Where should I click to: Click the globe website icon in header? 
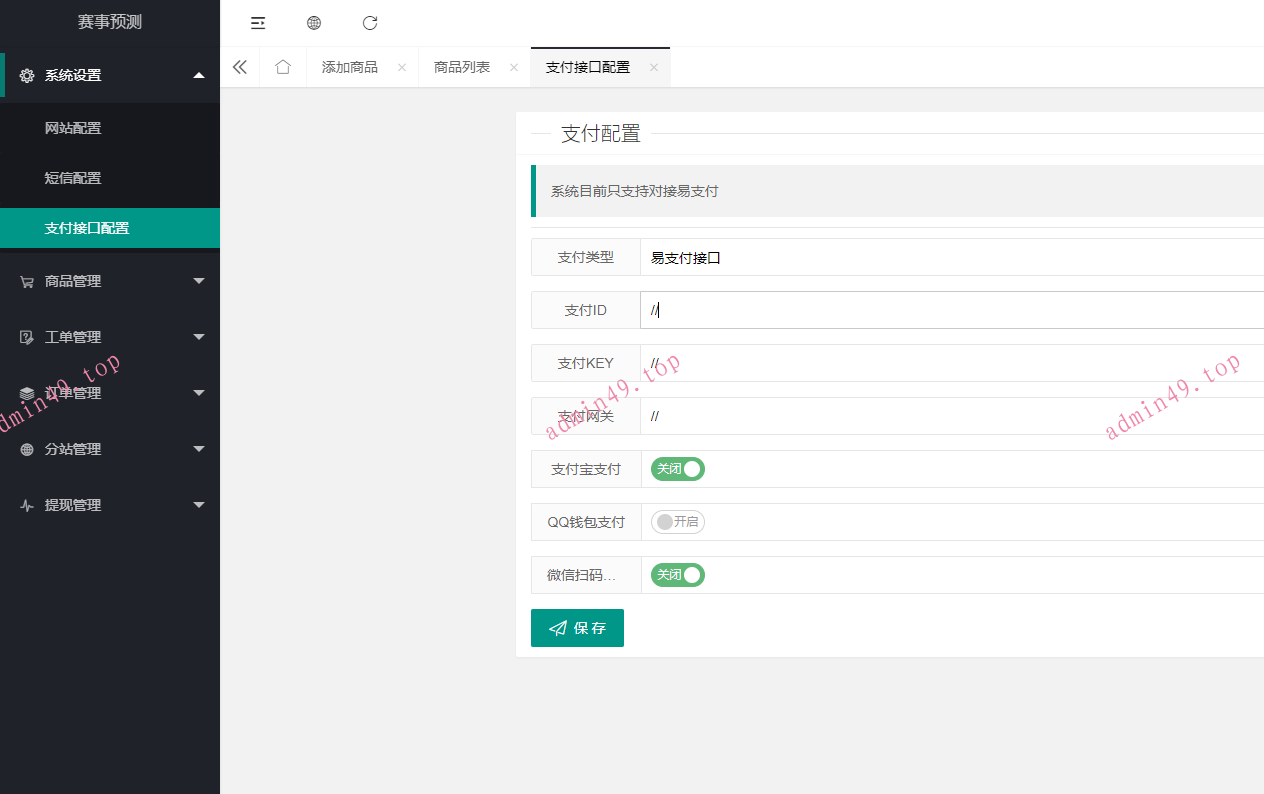coord(314,23)
